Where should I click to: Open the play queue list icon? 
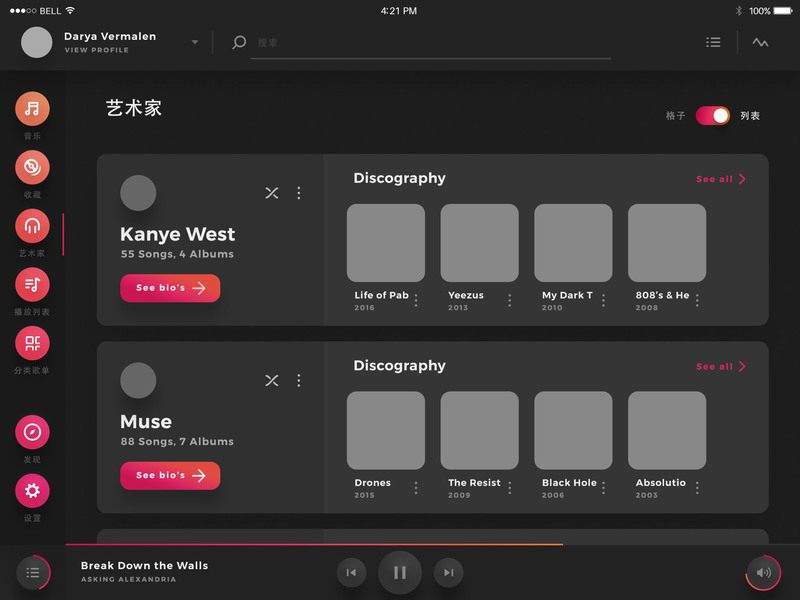coord(33,572)
